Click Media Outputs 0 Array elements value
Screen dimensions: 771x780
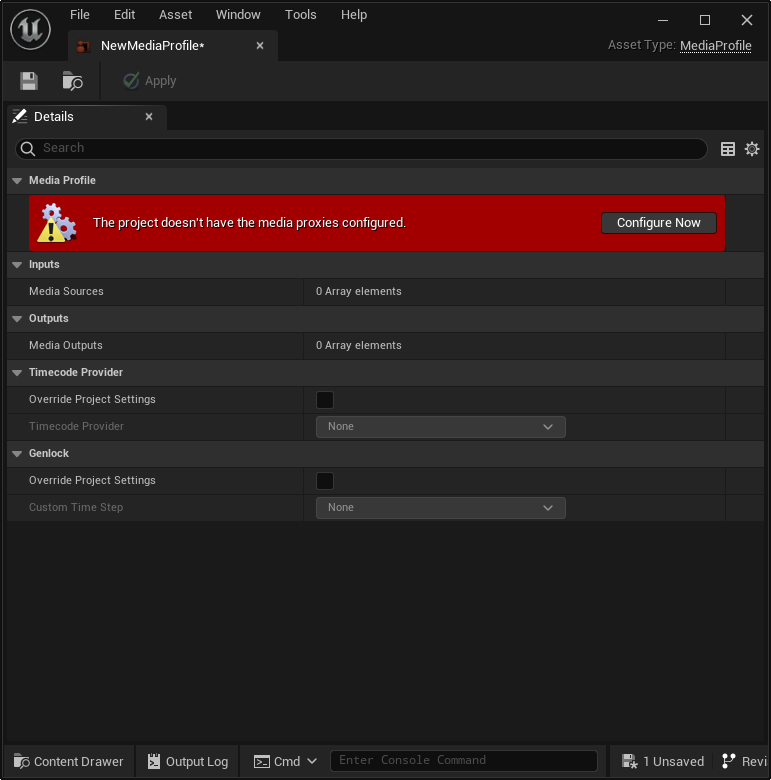pyautogui.click(x=358, y=346)
